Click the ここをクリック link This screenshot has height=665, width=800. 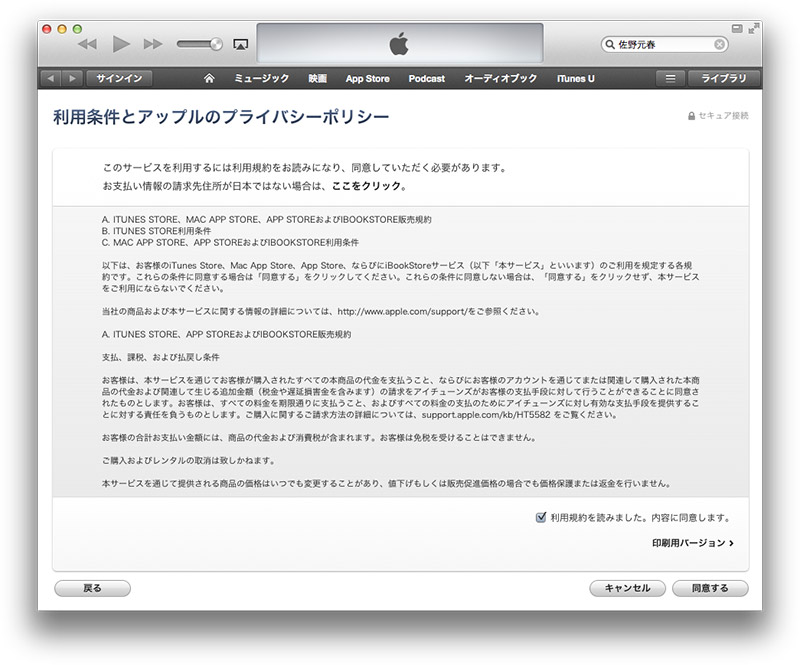click(368, 186)
